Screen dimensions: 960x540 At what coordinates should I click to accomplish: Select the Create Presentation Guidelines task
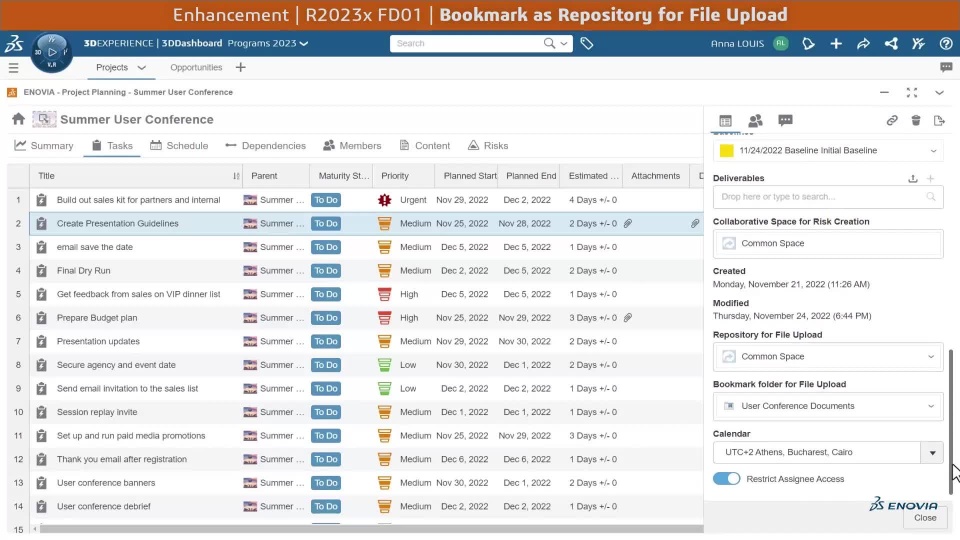click(x=118, y=223)
